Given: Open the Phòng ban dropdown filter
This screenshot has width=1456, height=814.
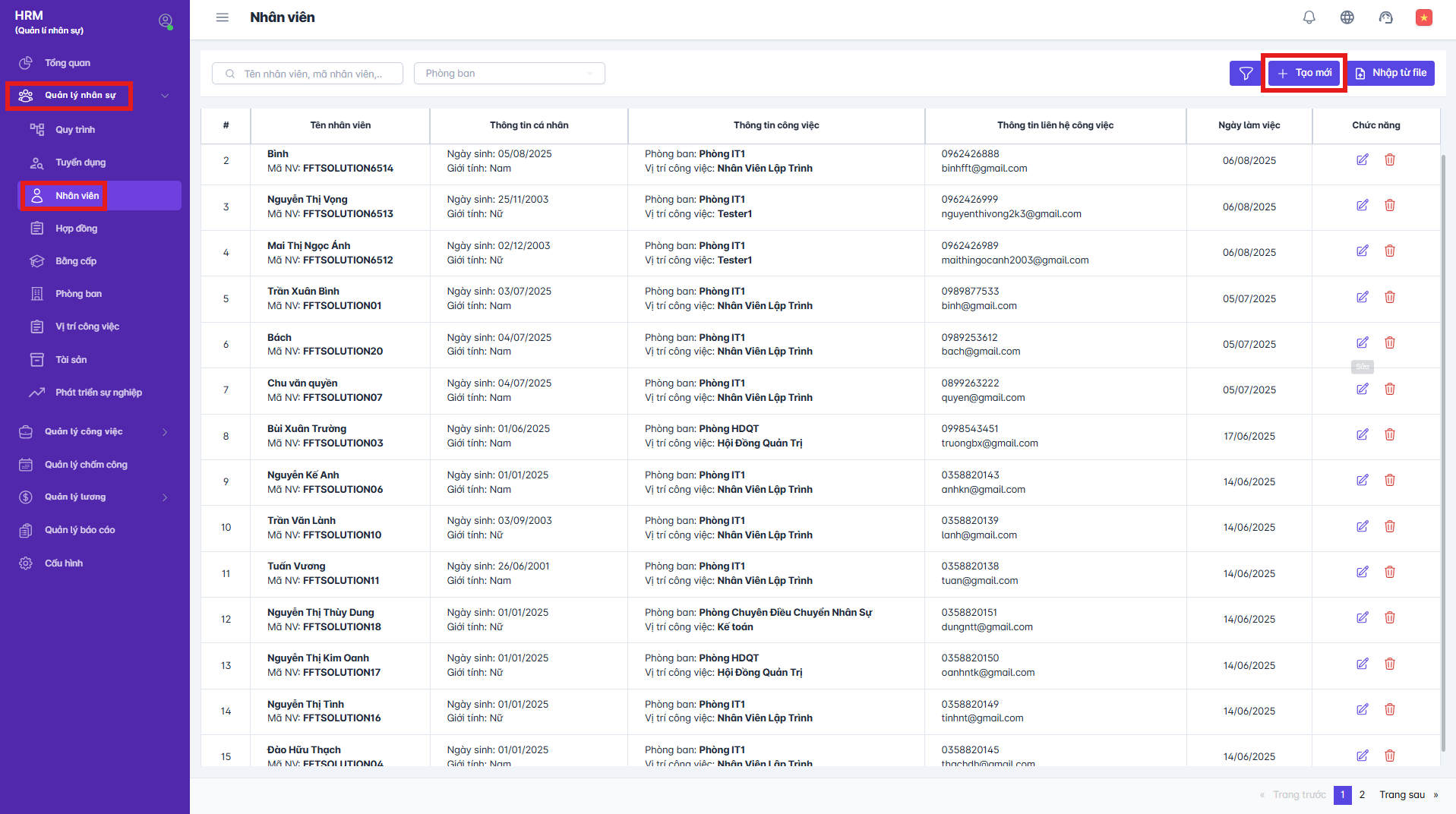Looking at the screenshot, I should click(509, 74).
